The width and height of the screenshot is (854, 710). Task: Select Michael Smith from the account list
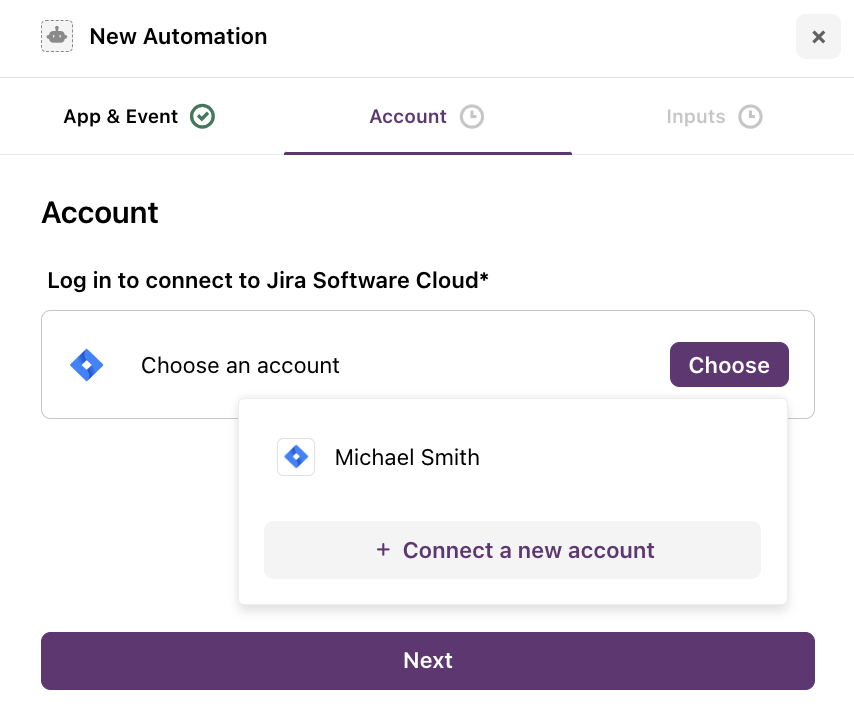point(407,457)
